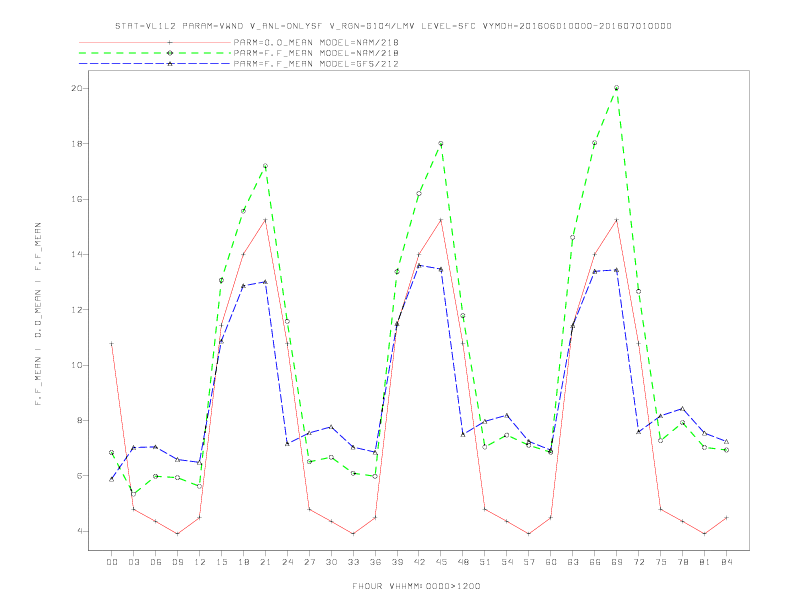
Task: Click y-axis tick label 18
Action: pyautogui.click(x=76, y=144)
